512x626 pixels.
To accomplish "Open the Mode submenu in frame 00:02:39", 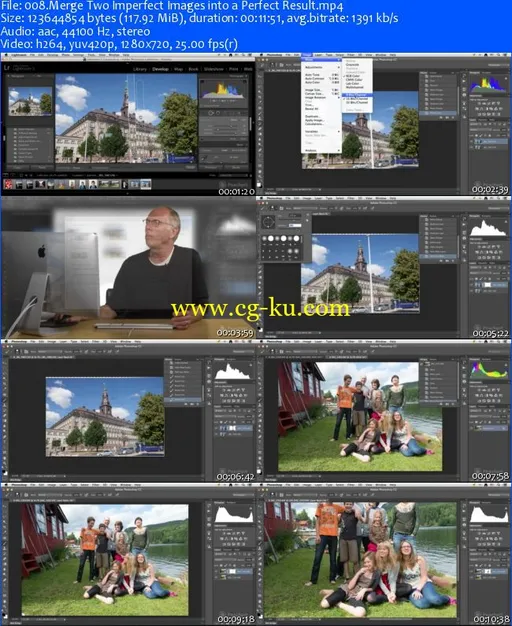I will (321, 59).
